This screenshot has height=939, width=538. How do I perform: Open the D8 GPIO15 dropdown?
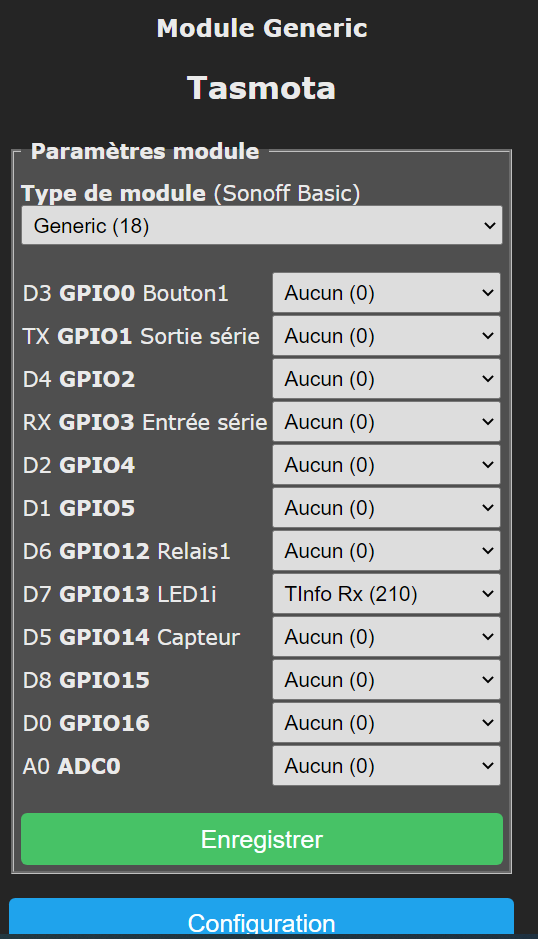(386, 680)
